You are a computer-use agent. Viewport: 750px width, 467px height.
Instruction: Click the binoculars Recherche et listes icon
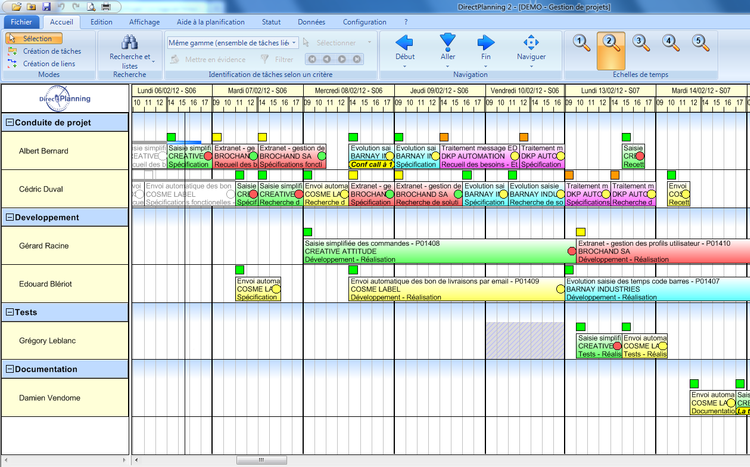pos(130,43)
